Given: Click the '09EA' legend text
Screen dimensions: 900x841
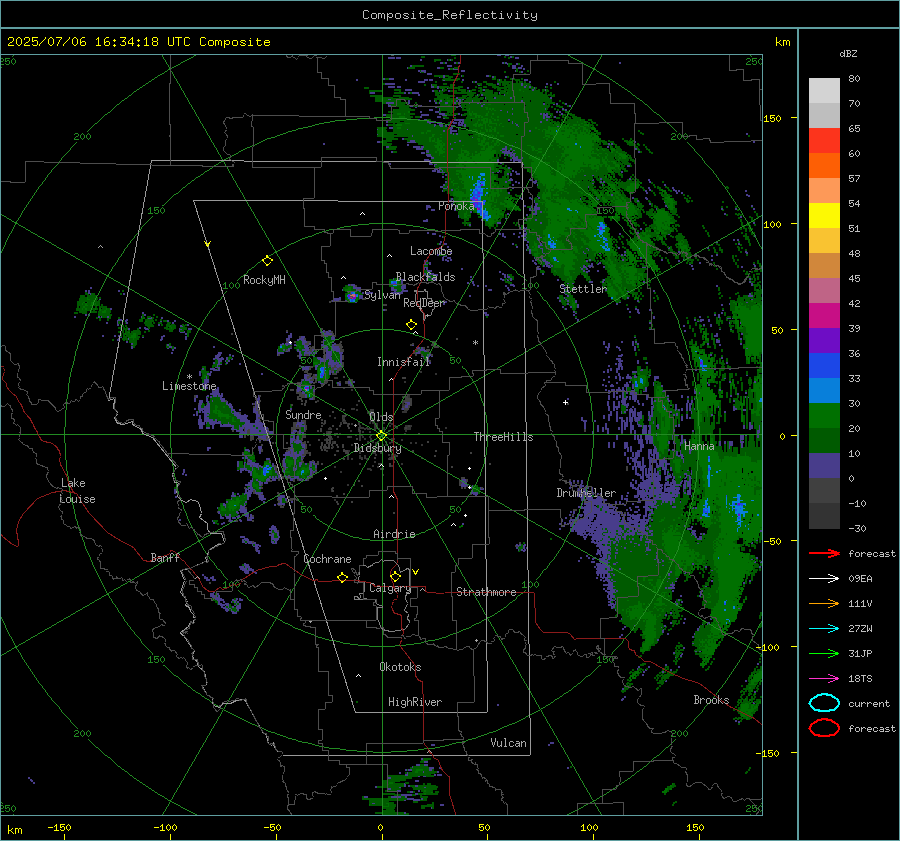Looking at the screenshot, I should point(860,579).
